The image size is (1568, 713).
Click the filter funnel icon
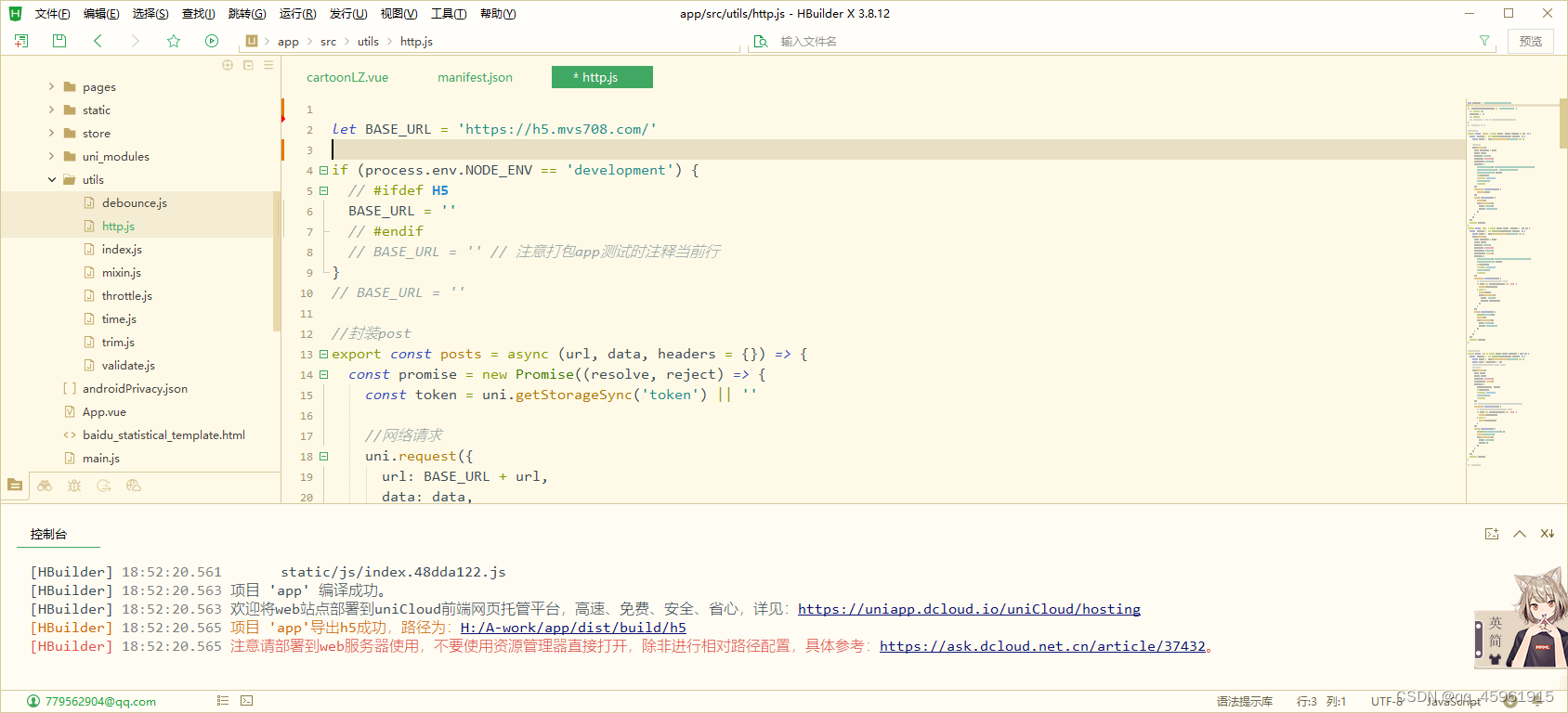click(1484, 41)
